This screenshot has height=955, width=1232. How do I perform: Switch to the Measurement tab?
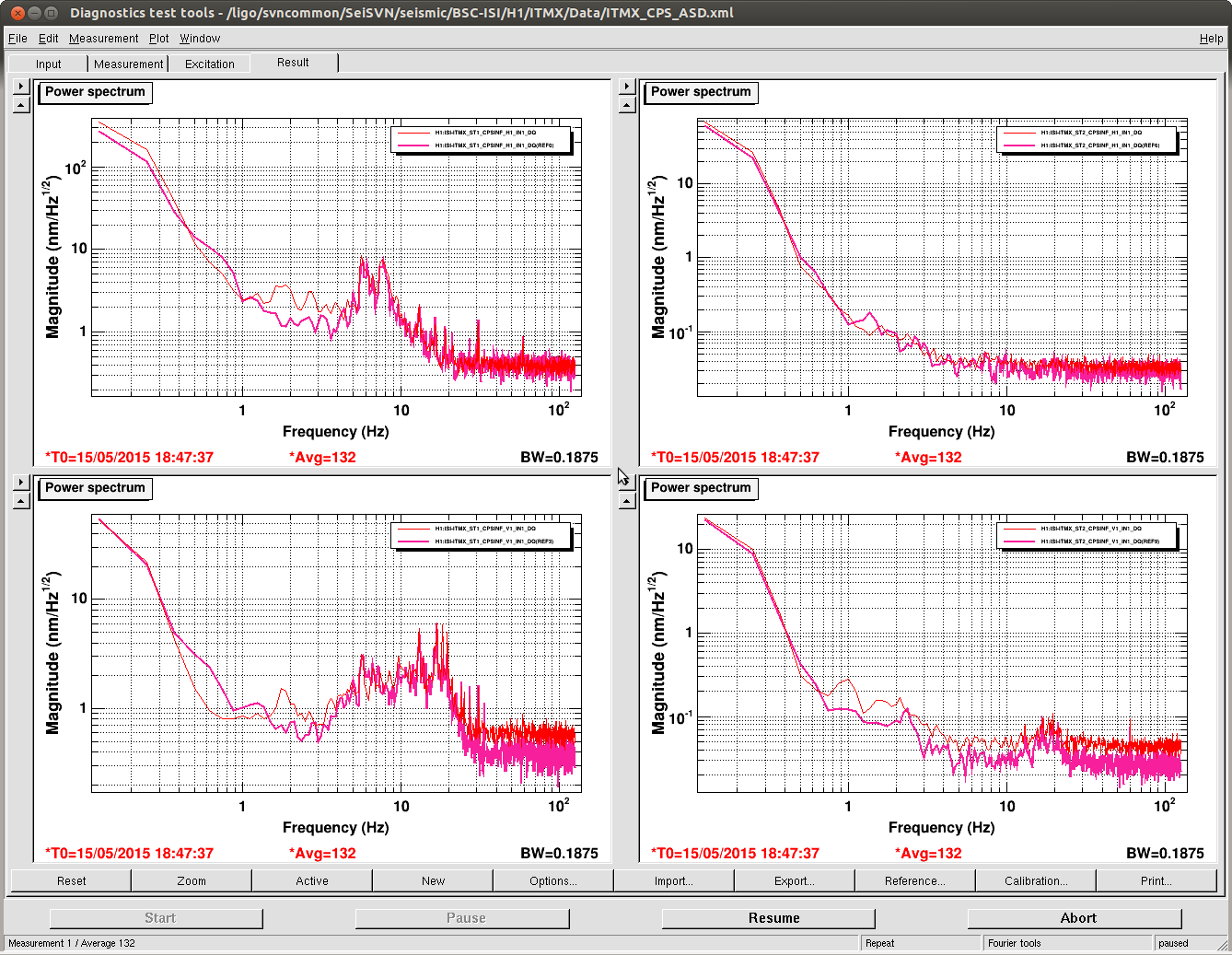128,64
